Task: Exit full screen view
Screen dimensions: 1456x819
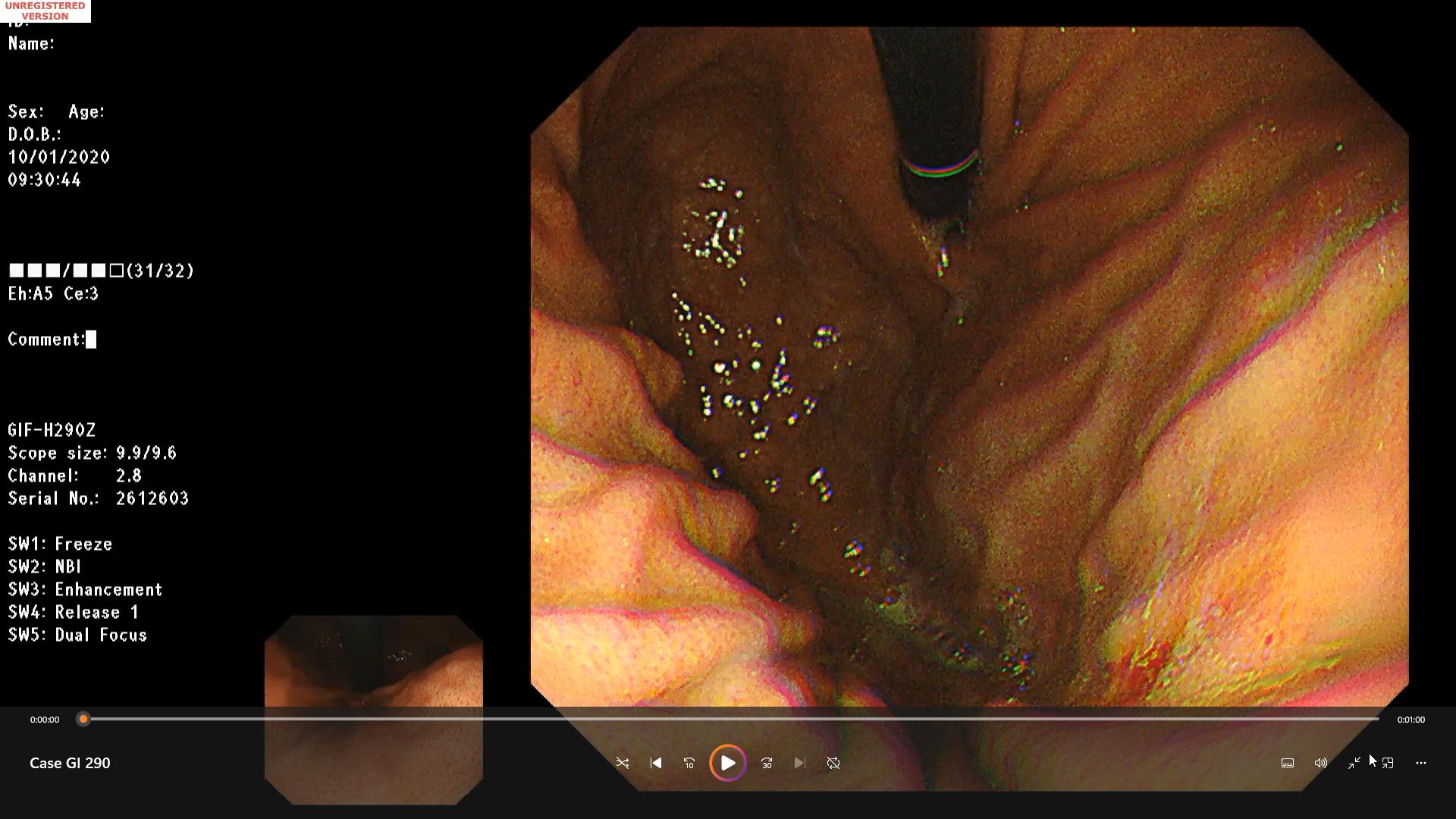Action: 1354,763
